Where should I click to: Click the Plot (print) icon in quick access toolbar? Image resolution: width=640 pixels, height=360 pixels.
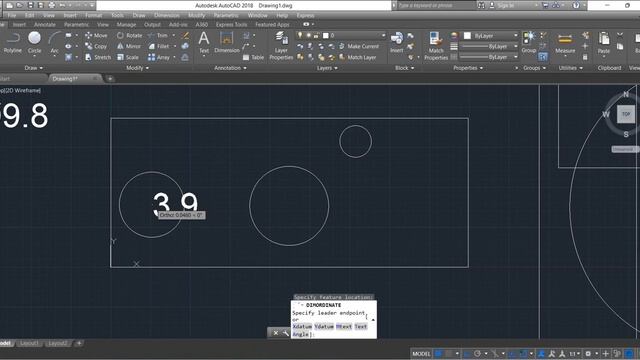(x=51, y=5)
